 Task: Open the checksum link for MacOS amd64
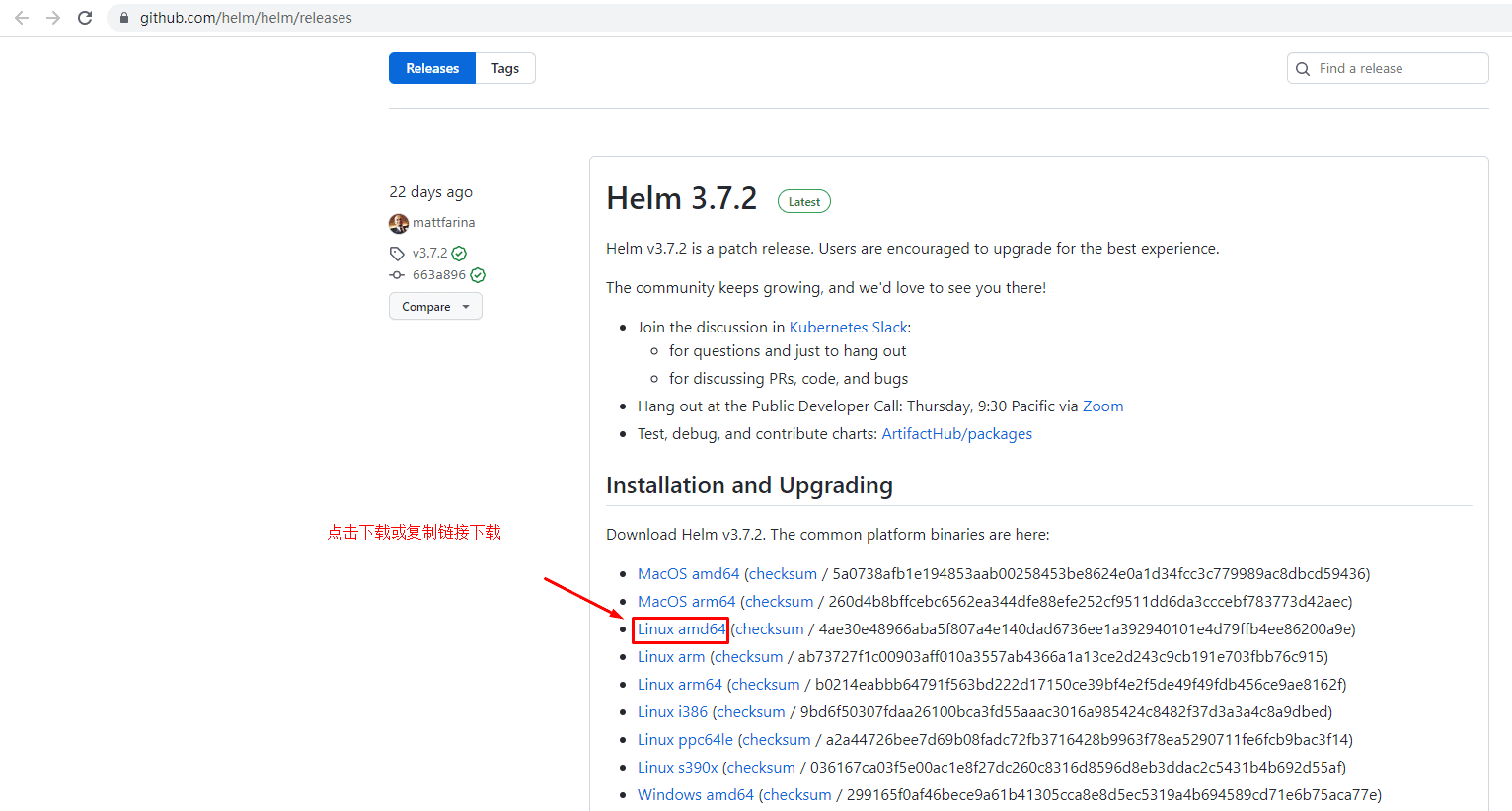pyautogui.click(x=784, y=574)
